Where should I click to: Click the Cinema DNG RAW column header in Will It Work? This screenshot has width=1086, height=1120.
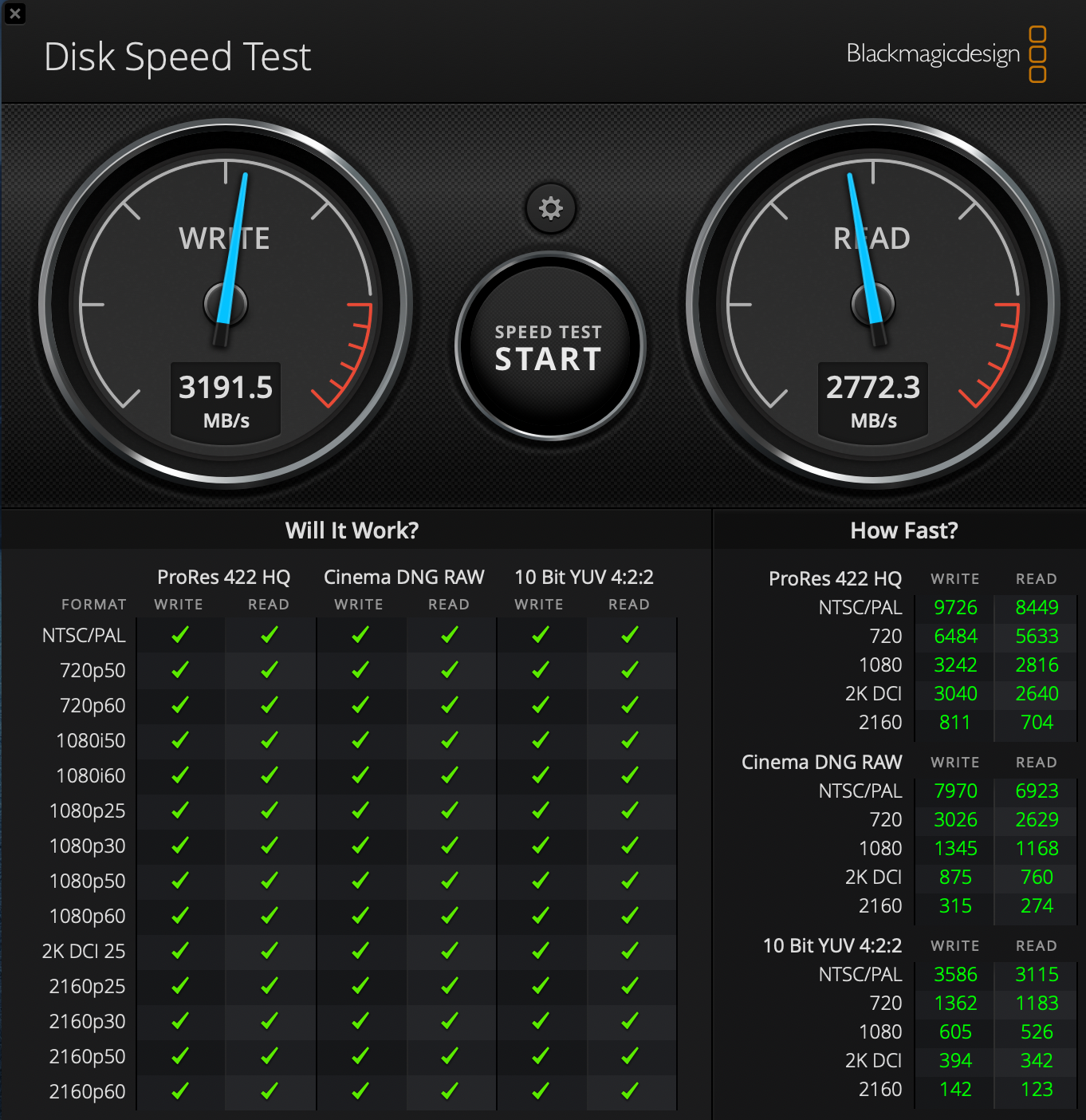pyautogui.click(x=404, y=577)
